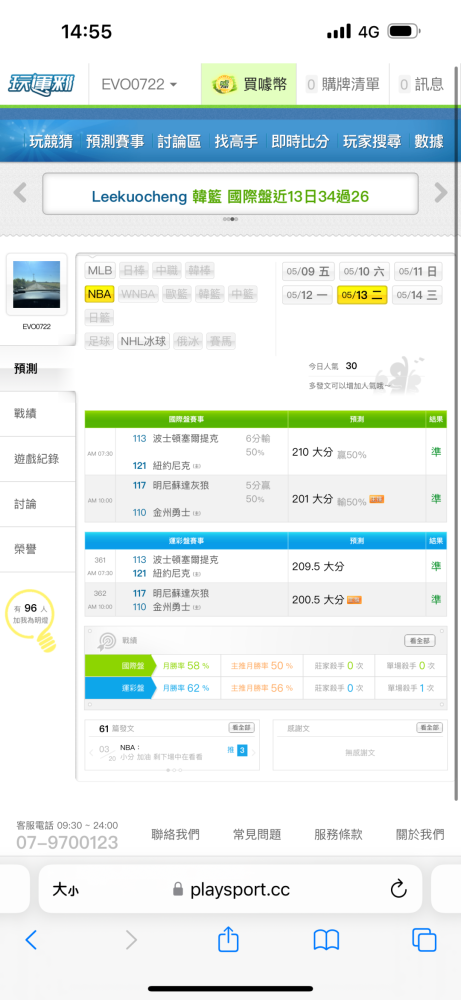The width and height of the screenshot is (461, 1000).
Task: Select green 國際盤 record row label
Action: tap(119, 666)
